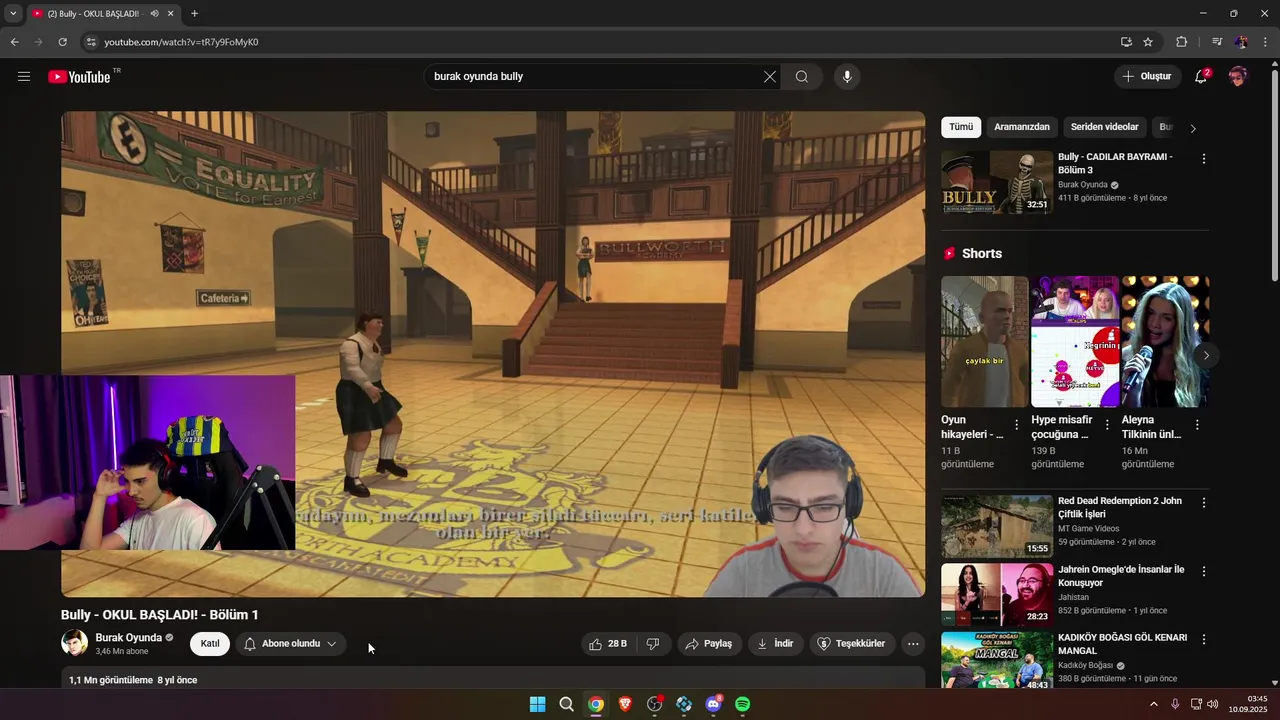Click the Katıl join button
The width and height of the screenshot is (1280, 720).
[x=210, y=644]
